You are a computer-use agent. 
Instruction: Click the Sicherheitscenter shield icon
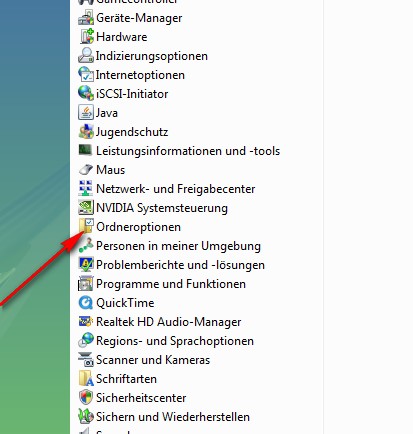(x=86, y=398)
